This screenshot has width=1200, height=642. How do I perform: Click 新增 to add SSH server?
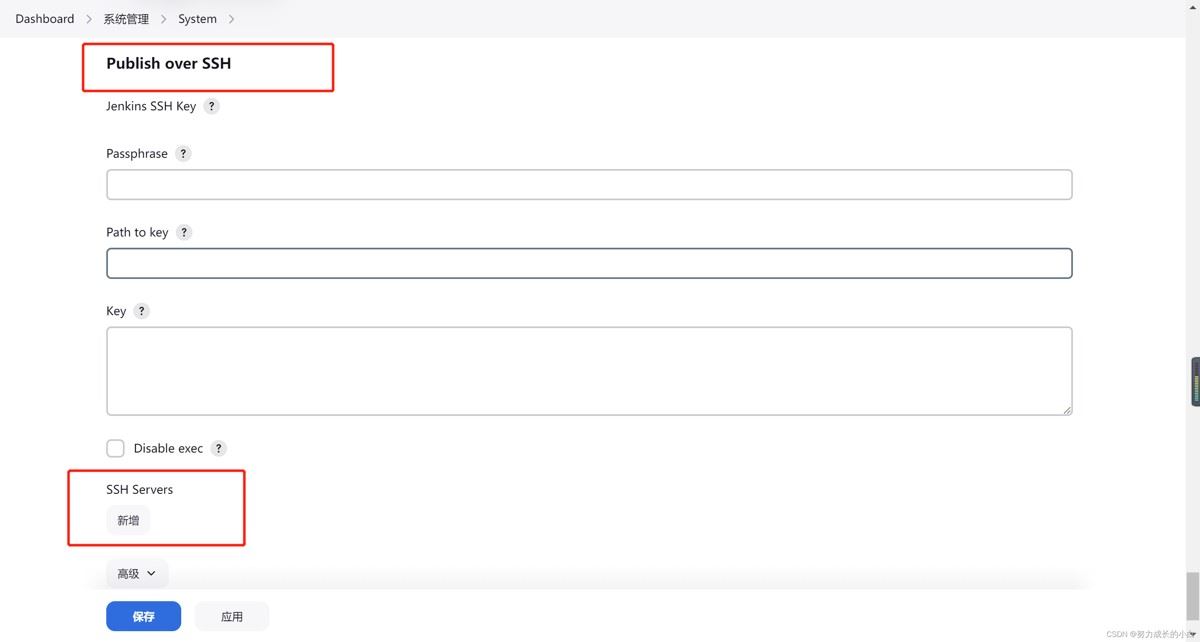[128, 520]
